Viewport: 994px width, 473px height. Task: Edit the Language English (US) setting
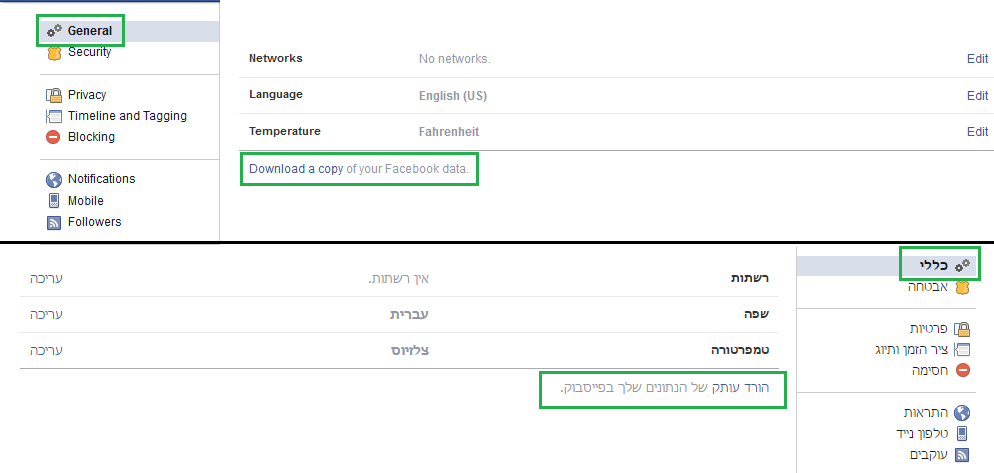(977, 96)
